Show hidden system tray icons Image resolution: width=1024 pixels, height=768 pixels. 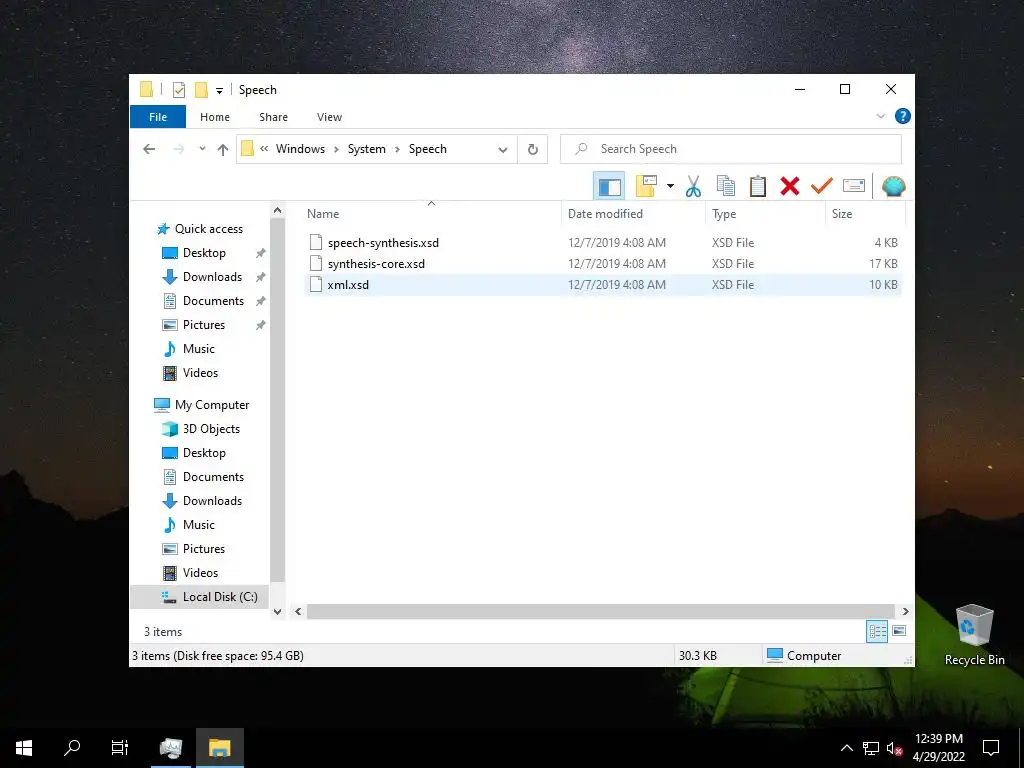[846, 748]
